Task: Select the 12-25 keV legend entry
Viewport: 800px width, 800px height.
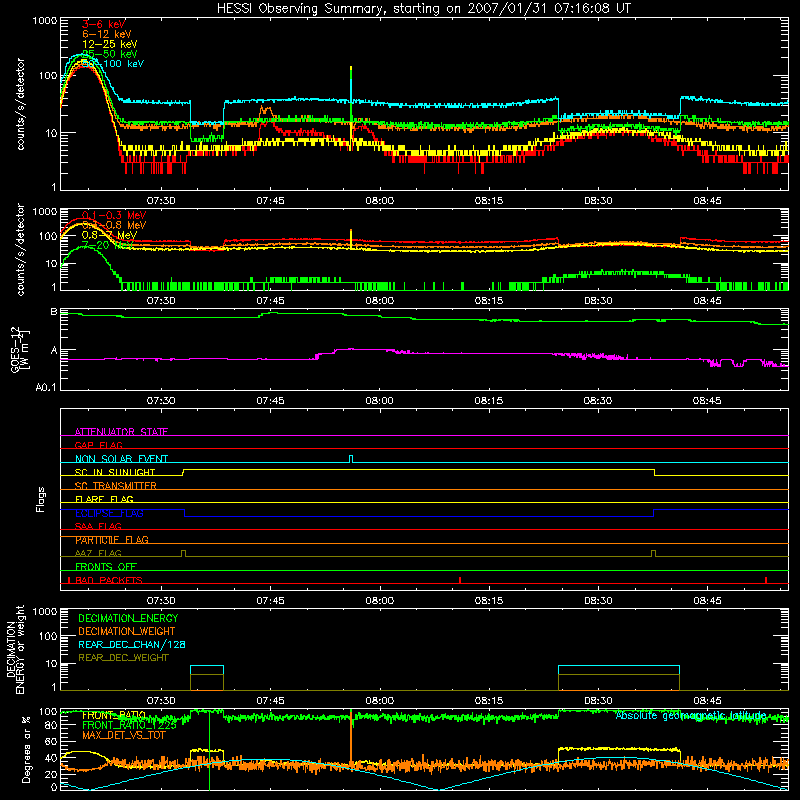Action: click(x=110, y=44)
